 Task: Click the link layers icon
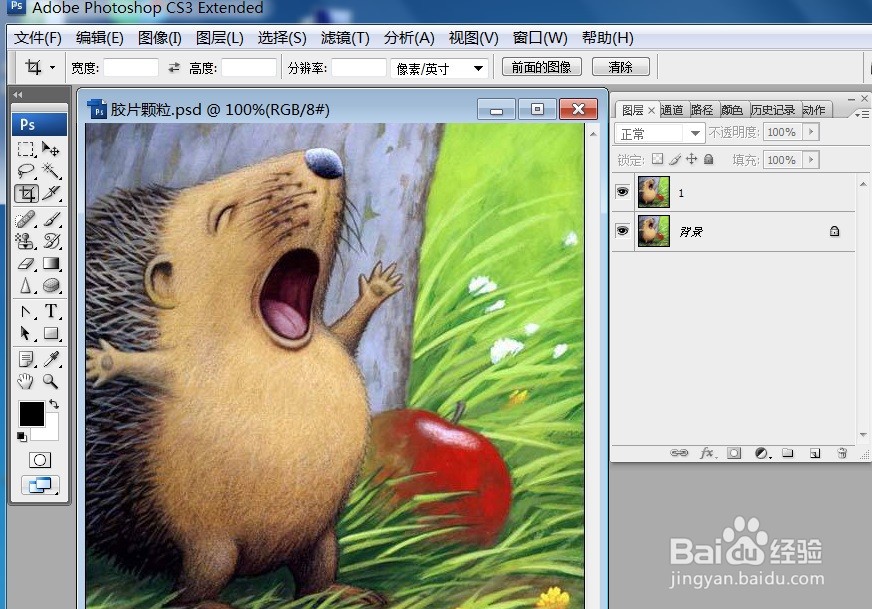point(679,453)
